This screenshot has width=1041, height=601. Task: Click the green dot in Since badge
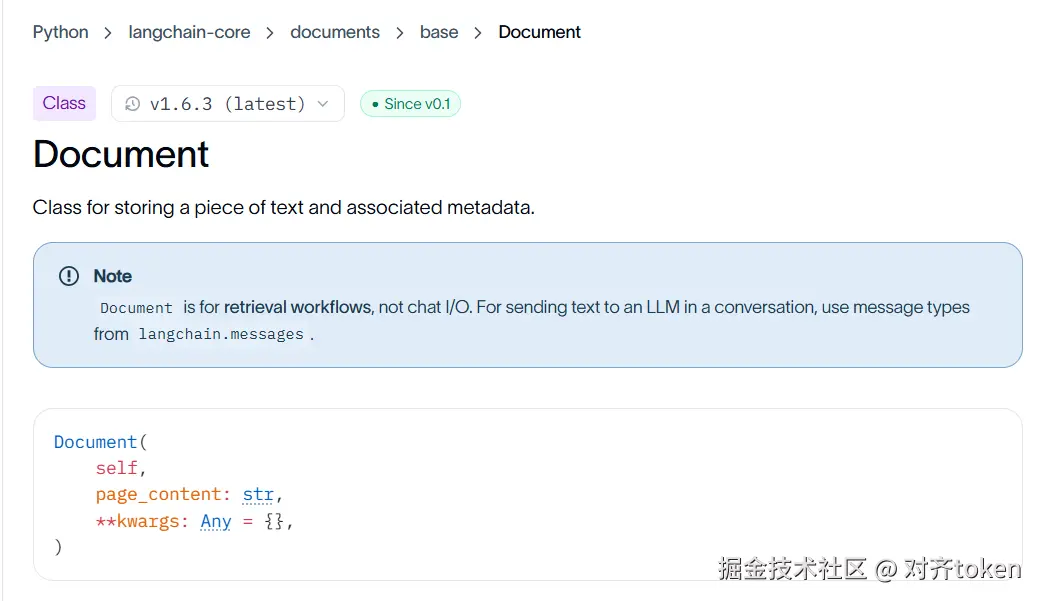[x=375, y=104]
